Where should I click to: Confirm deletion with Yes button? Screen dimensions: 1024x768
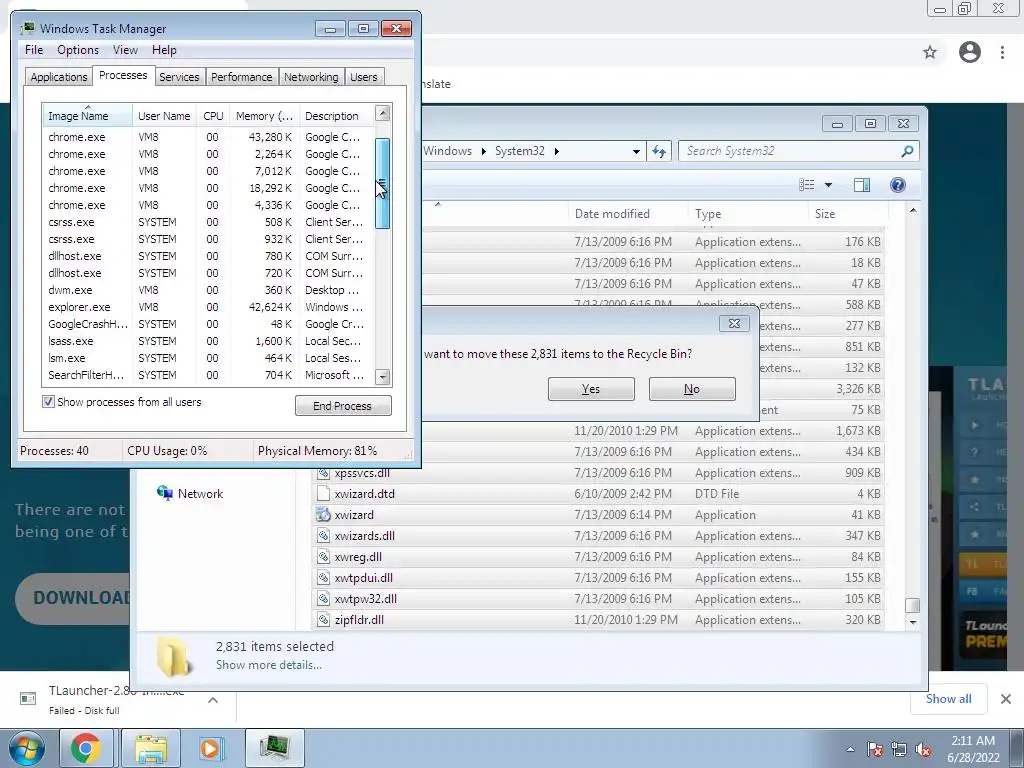click(x=591, y=389)
